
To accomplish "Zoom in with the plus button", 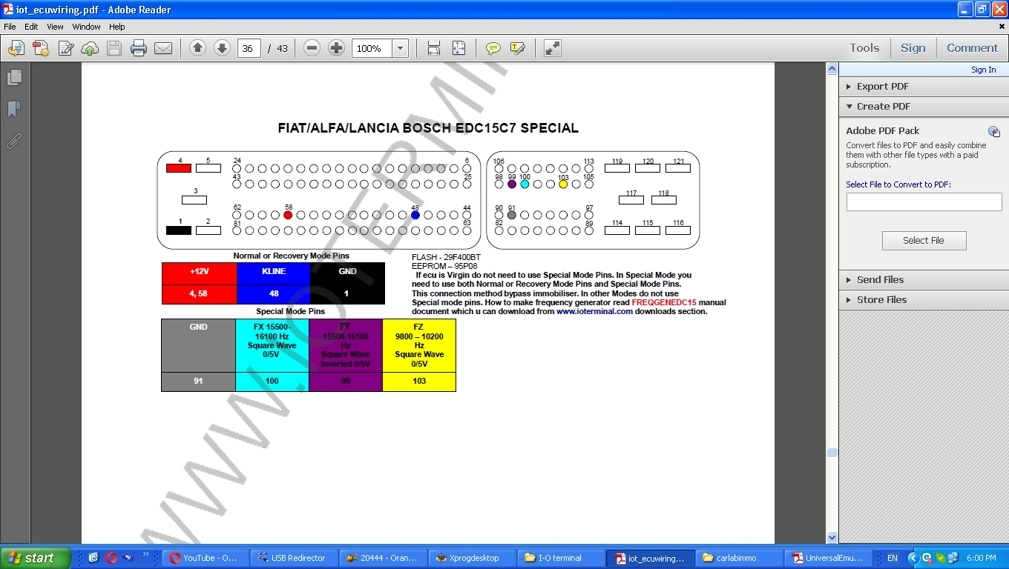I will click(x=336, y=48).
